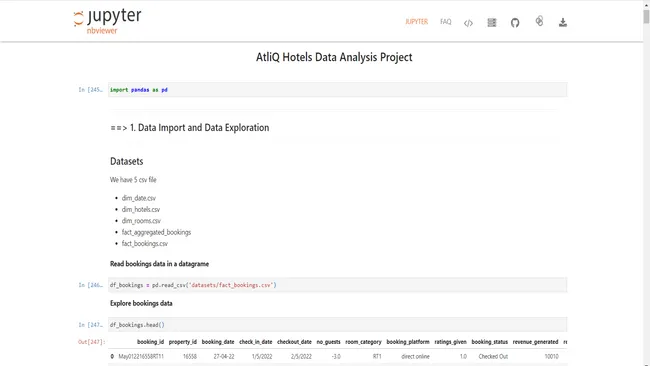Screen dimensions: 650x366
Task: Click the df_bookings.head() code cell
Action: pos(337,325)
